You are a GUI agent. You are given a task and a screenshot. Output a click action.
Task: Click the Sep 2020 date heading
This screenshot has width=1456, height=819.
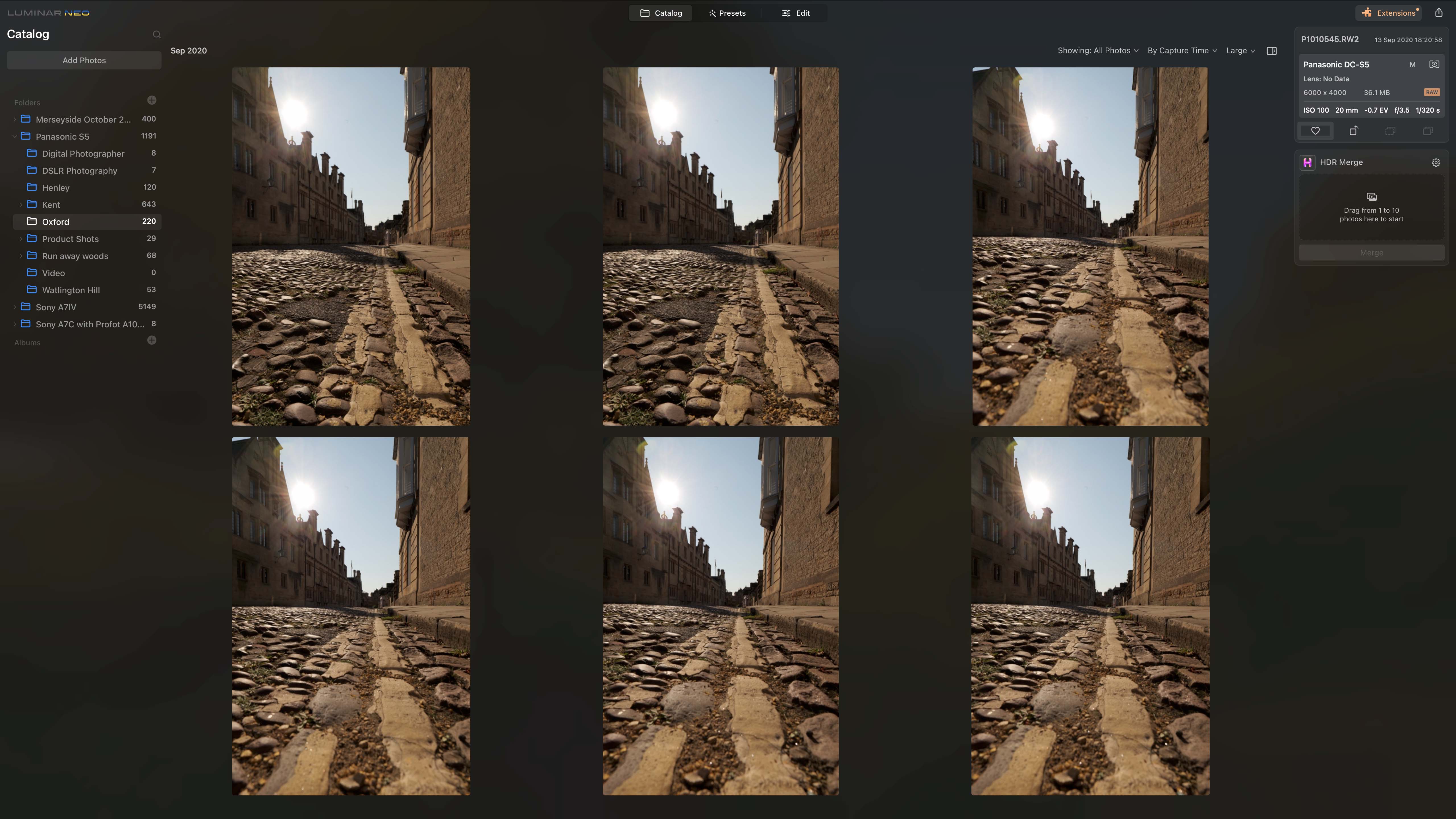click(x=189, y=51)
